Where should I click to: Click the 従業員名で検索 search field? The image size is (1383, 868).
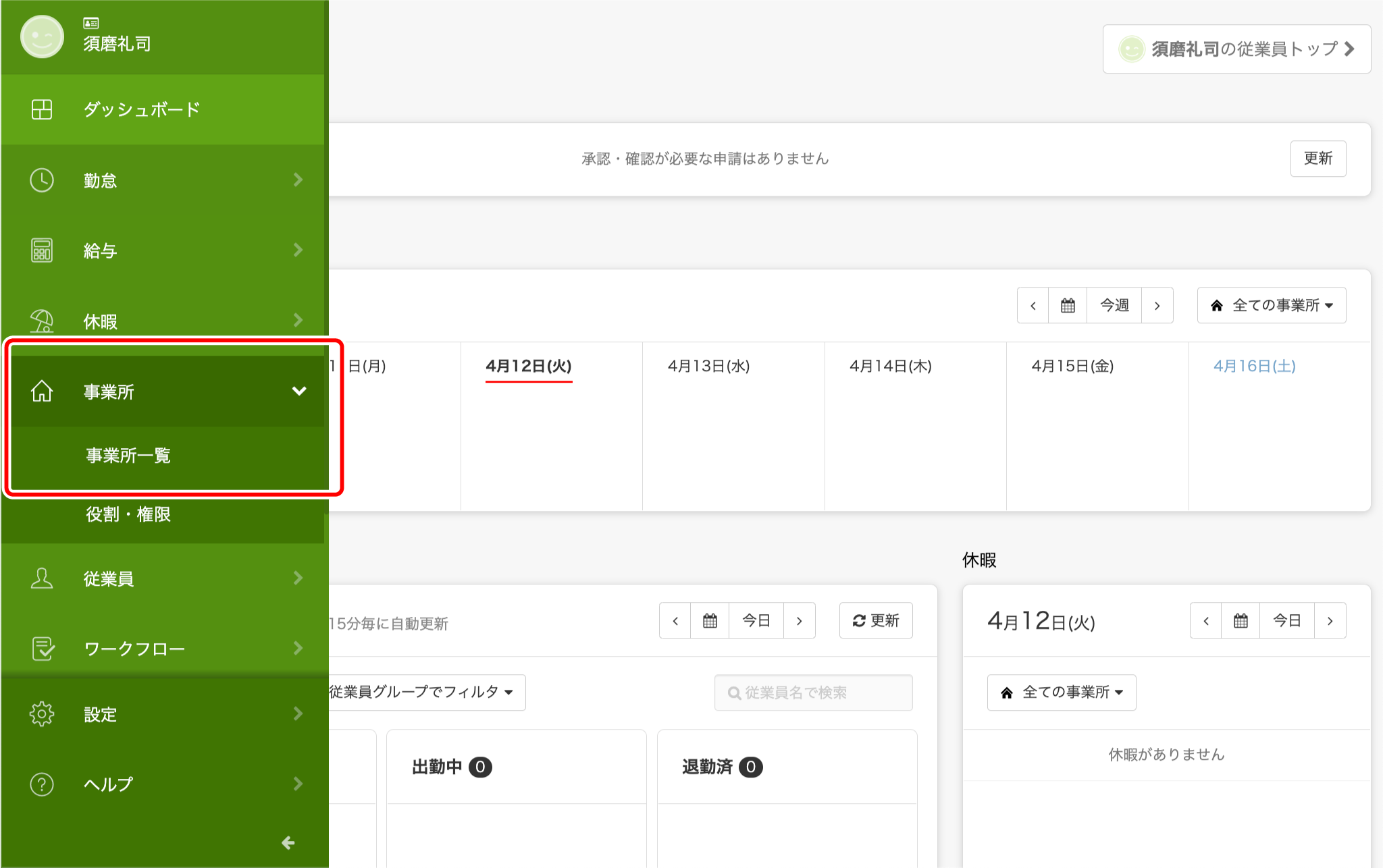click(x=813, y=692)
